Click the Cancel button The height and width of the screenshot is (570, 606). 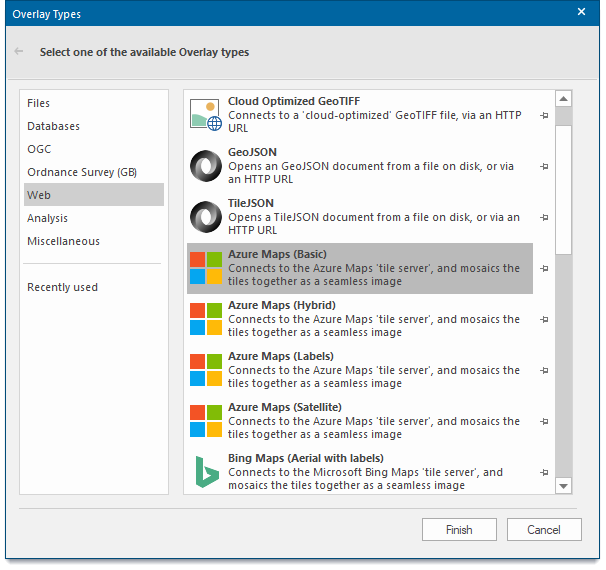[544, 529]
